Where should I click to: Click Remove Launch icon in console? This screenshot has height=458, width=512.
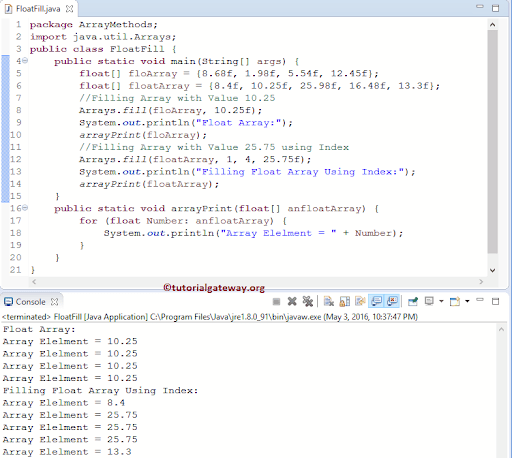292,301
